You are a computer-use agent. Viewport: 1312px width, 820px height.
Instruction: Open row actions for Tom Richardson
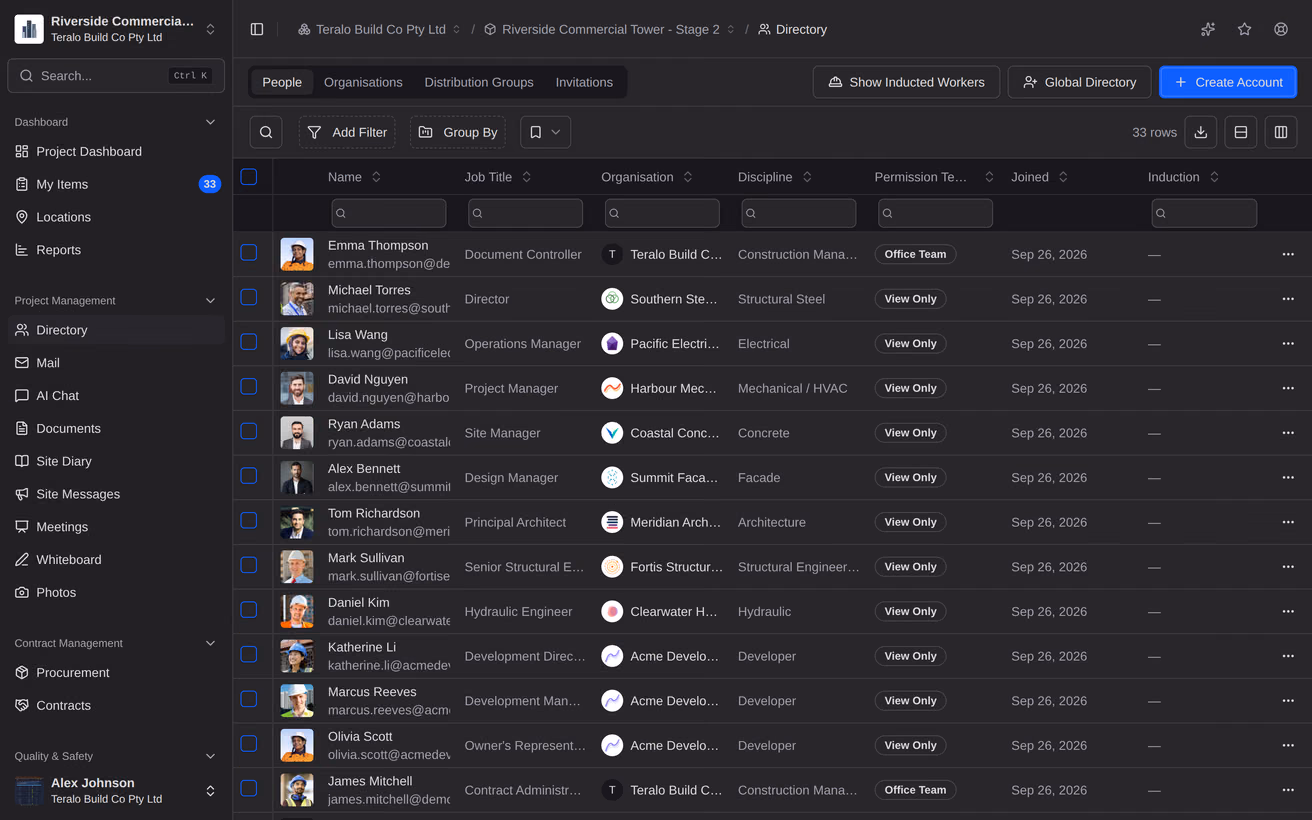tap(1288, 522)
